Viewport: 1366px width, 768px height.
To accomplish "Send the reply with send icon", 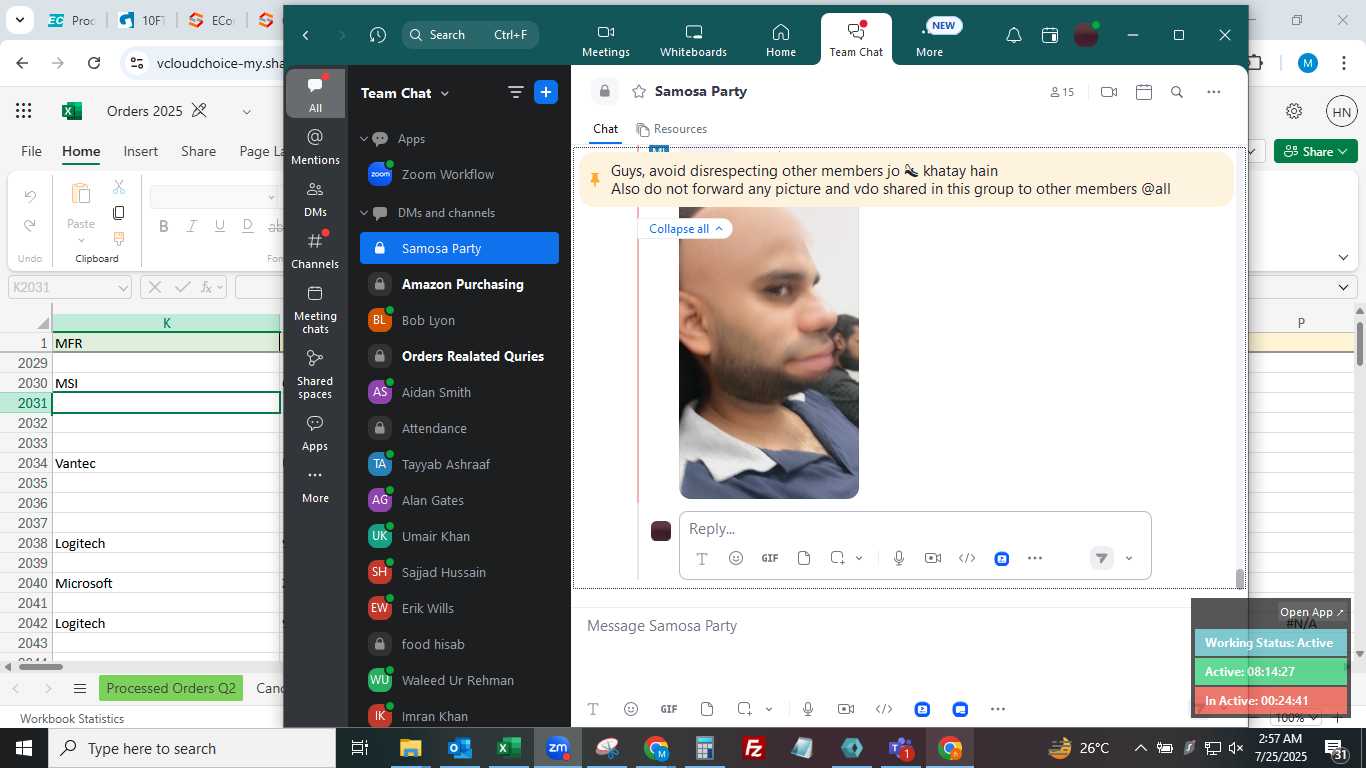I will pyautogui.click(x=1101, y=558).
